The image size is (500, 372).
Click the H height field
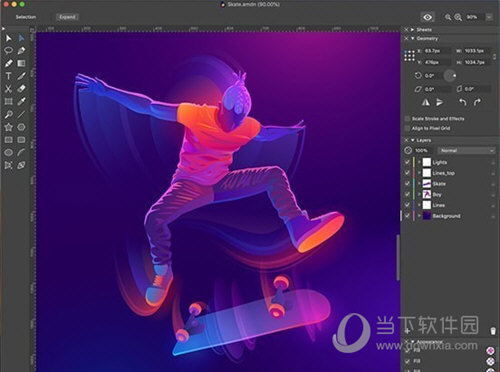477,62
